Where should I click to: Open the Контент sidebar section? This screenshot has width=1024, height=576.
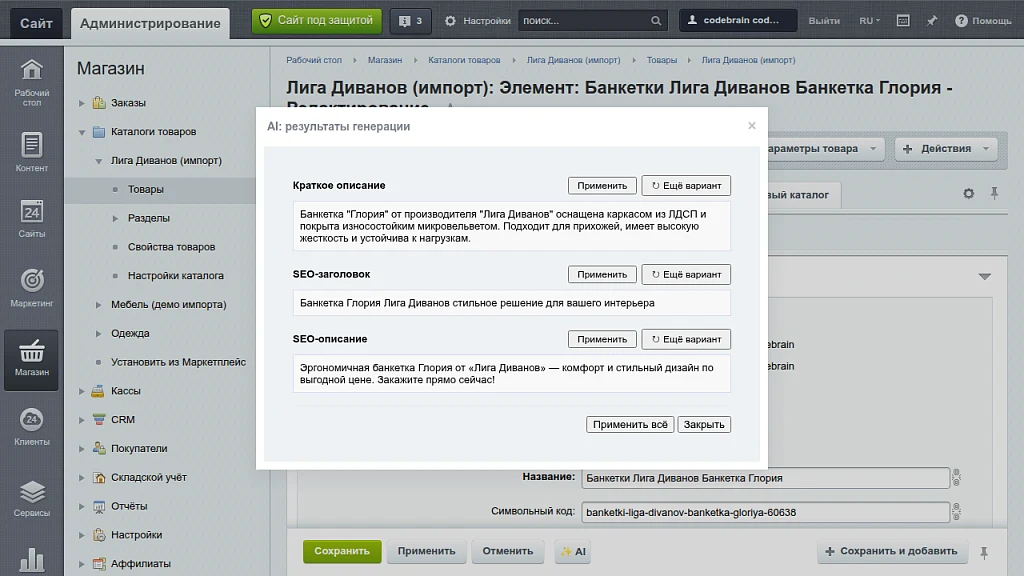tap(31, 152)
